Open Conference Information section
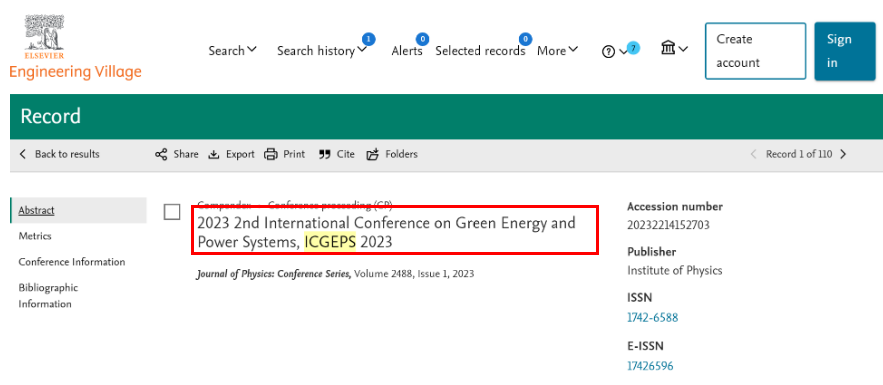 (72, 262)
